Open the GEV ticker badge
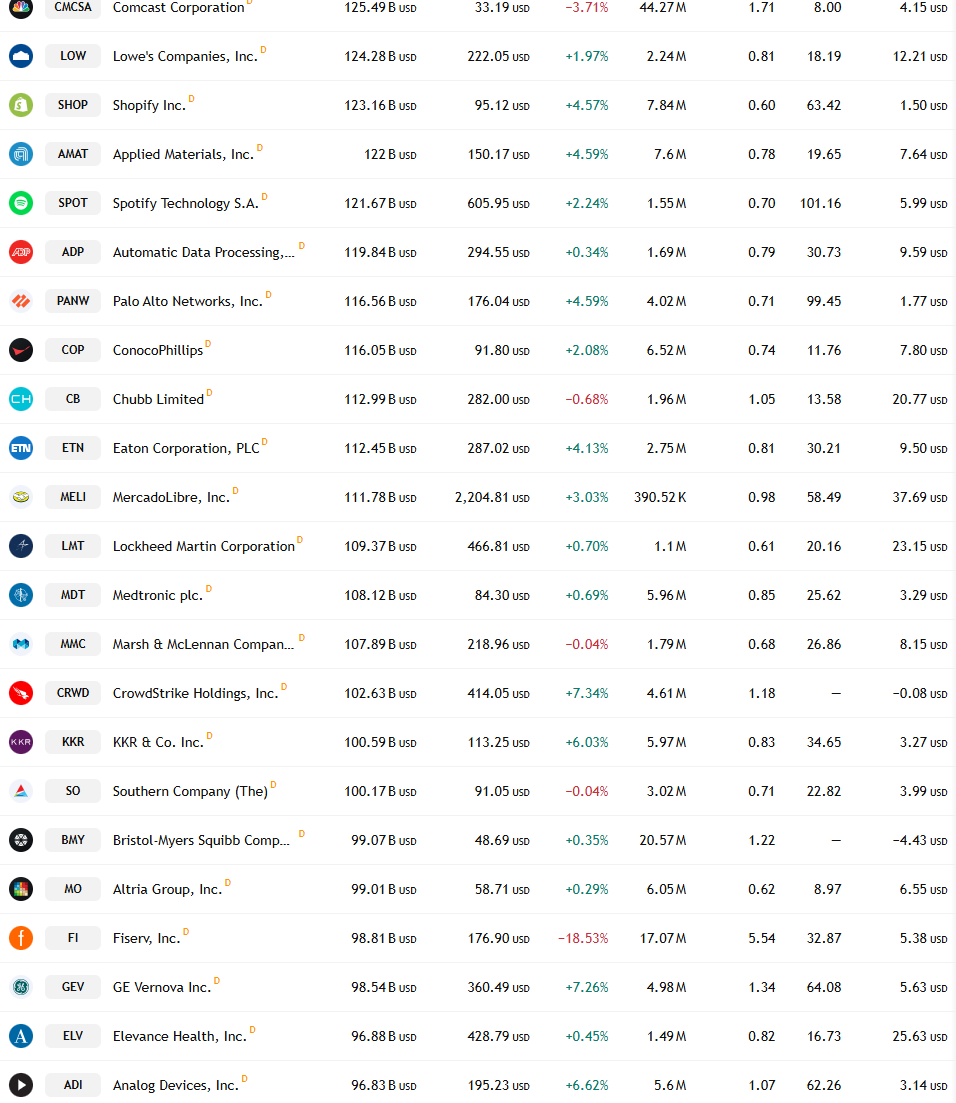The width and height of the screenshot is (956, 1103). (73, 987)
